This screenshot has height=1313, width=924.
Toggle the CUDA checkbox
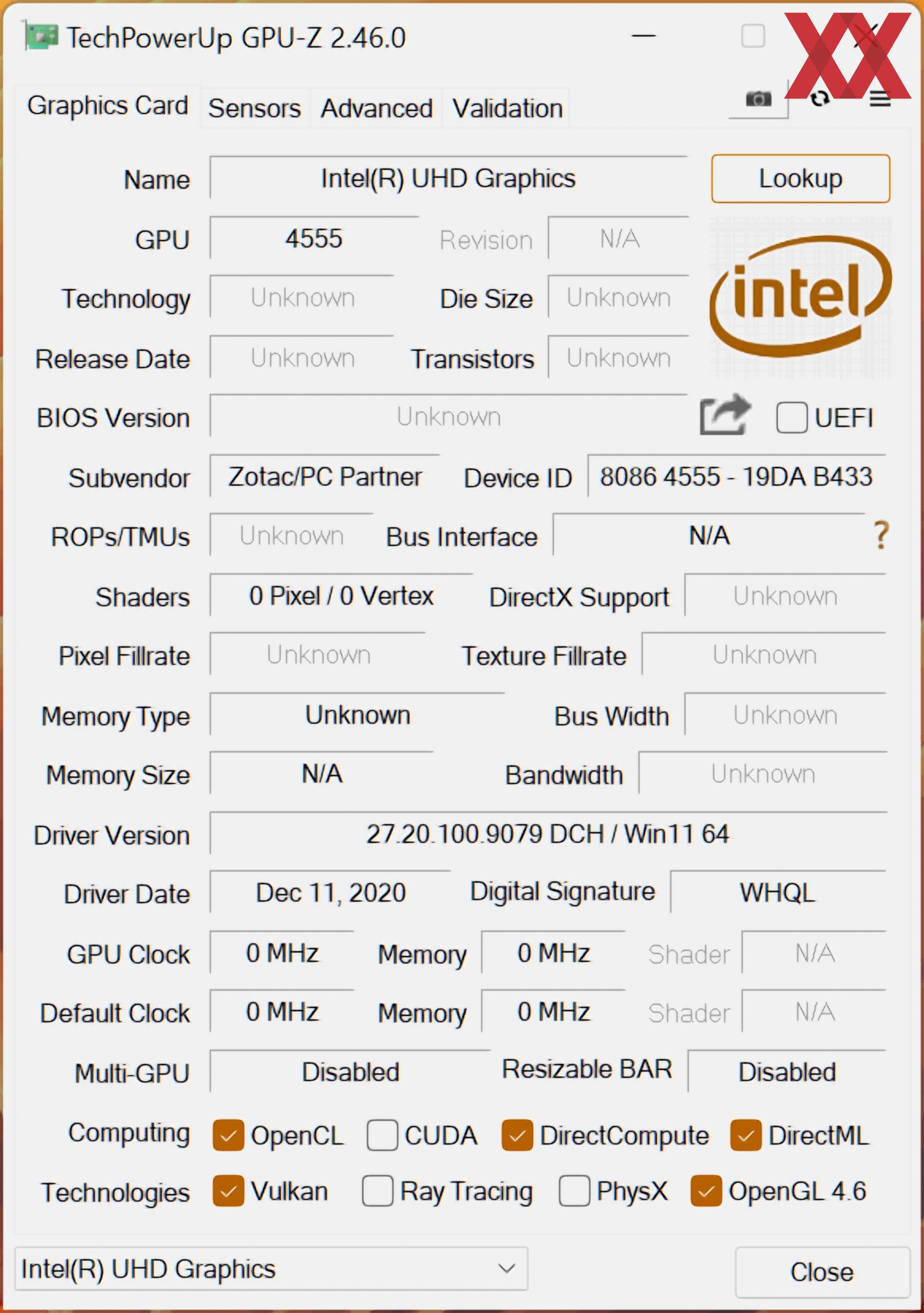point(382,1135)
